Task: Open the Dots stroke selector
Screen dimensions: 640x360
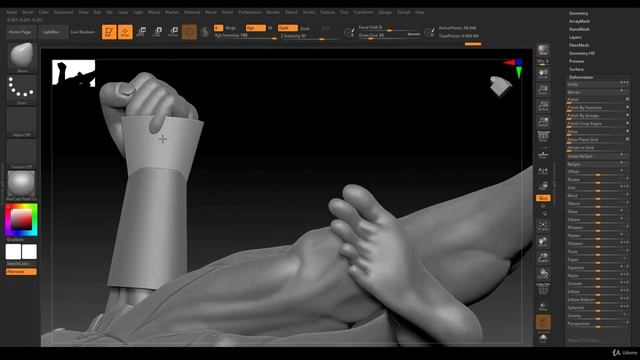Action: point(22,89)
